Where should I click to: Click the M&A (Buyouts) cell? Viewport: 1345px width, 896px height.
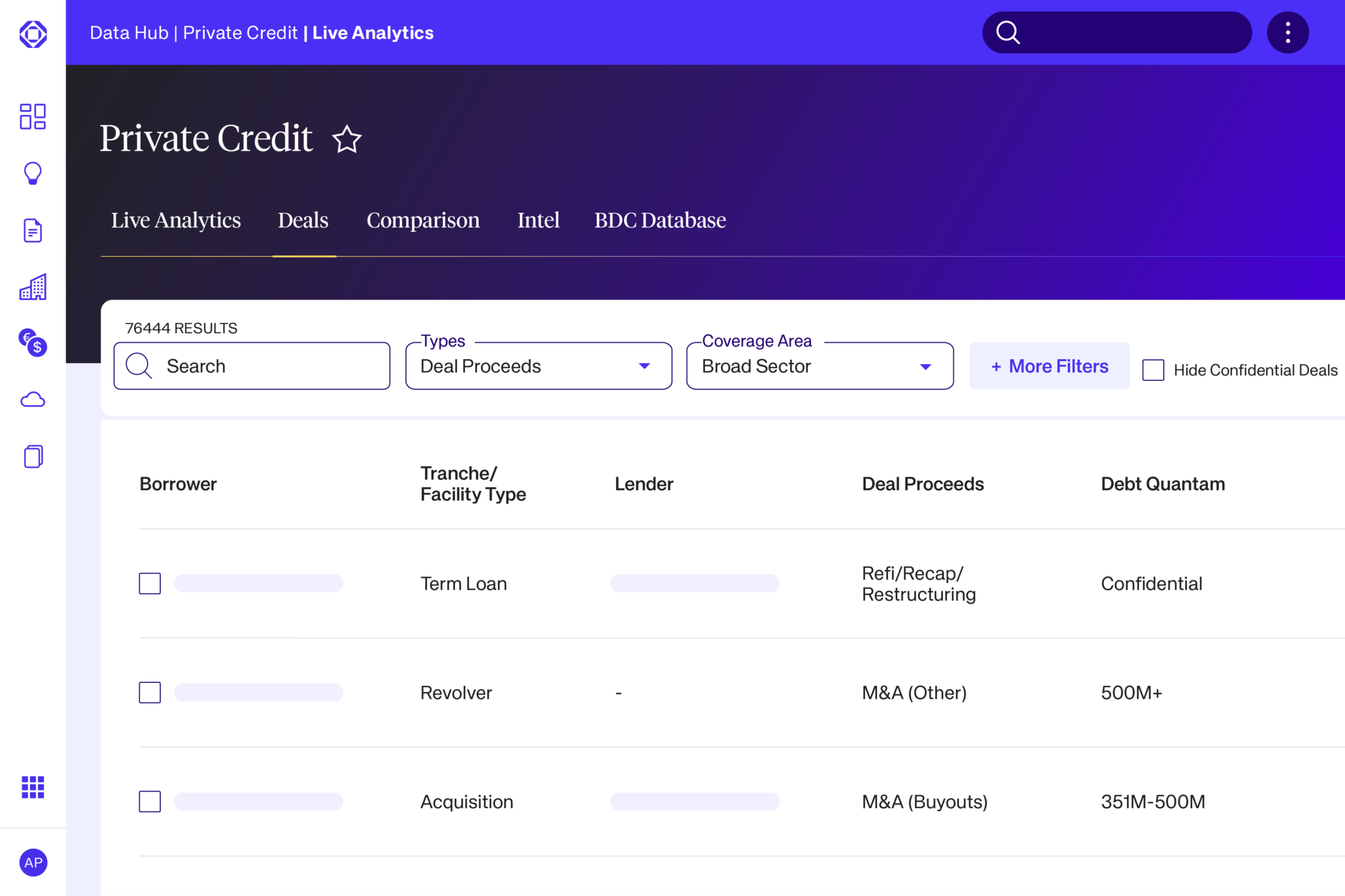pyautogui.click(x=925, y=801)
